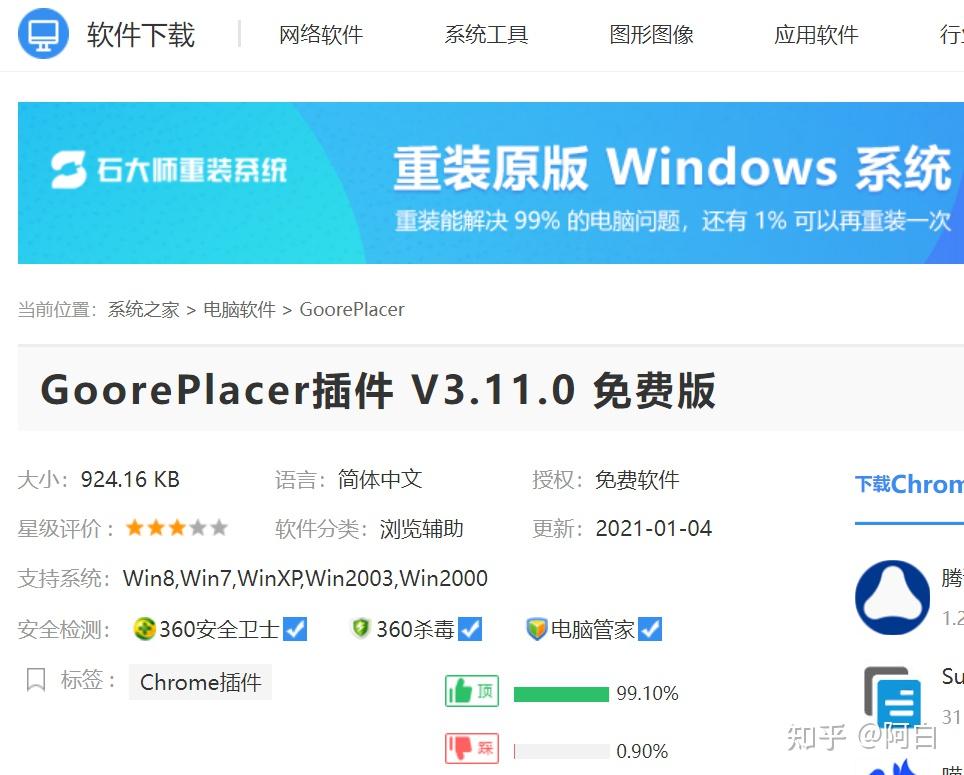Select the 下载Chrome sidebar tab
This screenshot has height=775, width=964.
point(909,485)
